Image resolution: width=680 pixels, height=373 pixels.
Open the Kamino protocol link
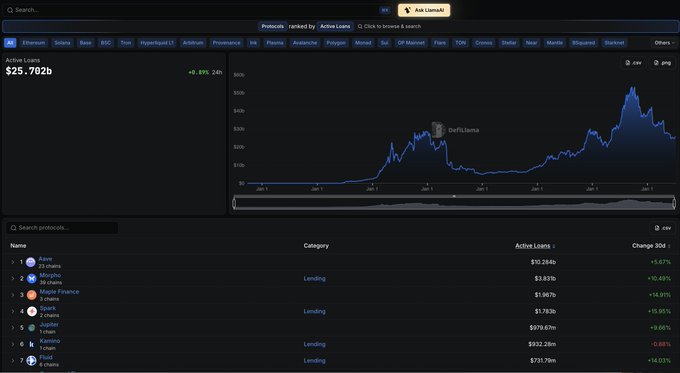pos(50,341)
